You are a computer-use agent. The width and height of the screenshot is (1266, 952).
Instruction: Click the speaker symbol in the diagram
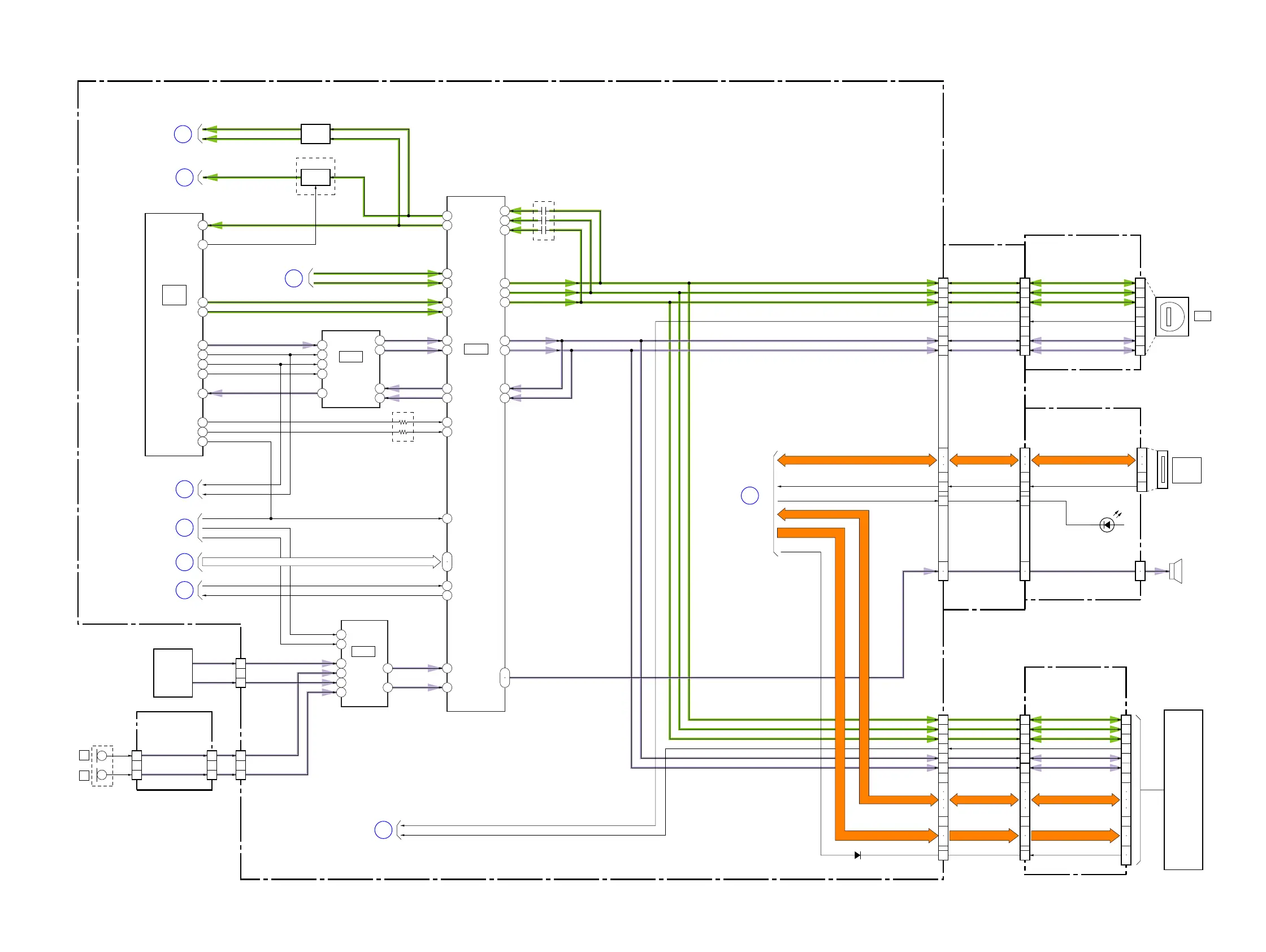(x=1176, y=571)
